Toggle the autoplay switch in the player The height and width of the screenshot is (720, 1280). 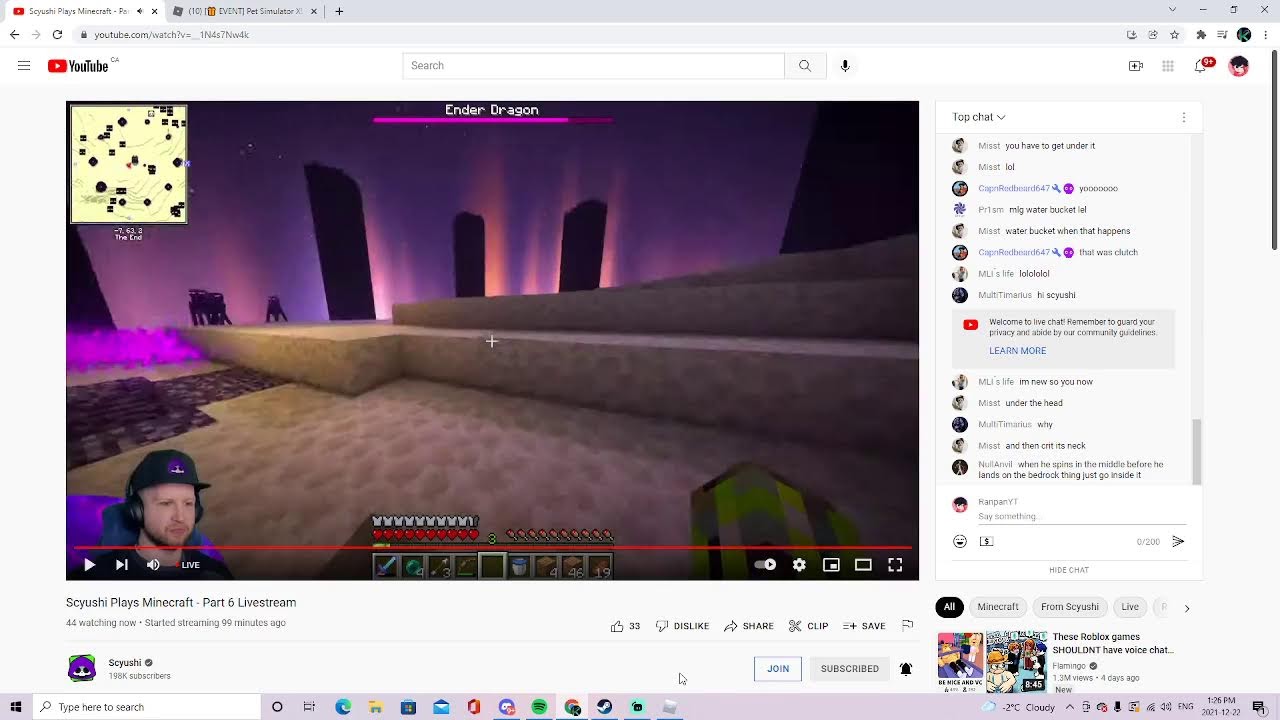(x=765, y=565)
